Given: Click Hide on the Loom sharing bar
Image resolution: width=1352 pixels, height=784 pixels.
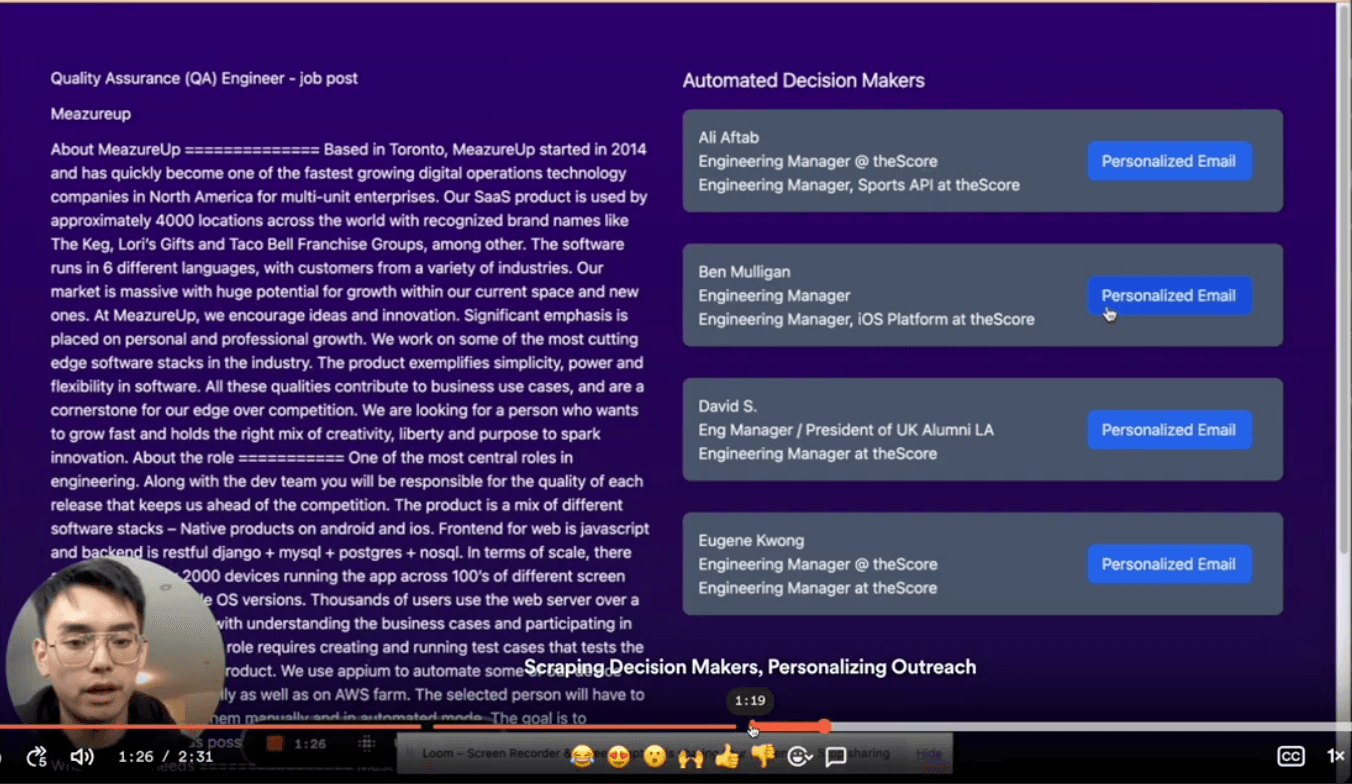Looking at the screenshot, I should [x=929, y=753].
